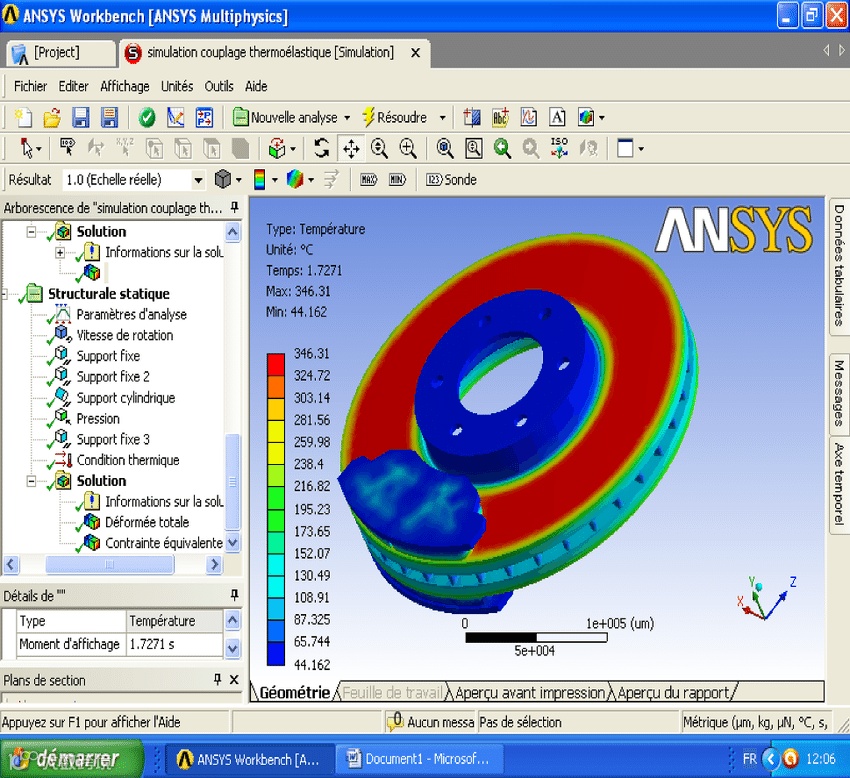Select Condition thermique tree item
The height and width of the screenshot is (778, 850).
(128, 460)
